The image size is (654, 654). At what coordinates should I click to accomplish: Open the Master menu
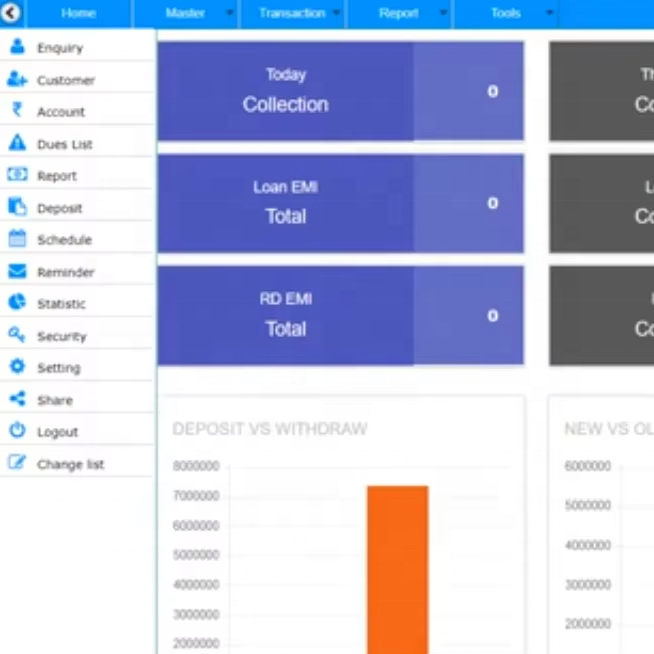pyautogui.click(x=185, y=13)
